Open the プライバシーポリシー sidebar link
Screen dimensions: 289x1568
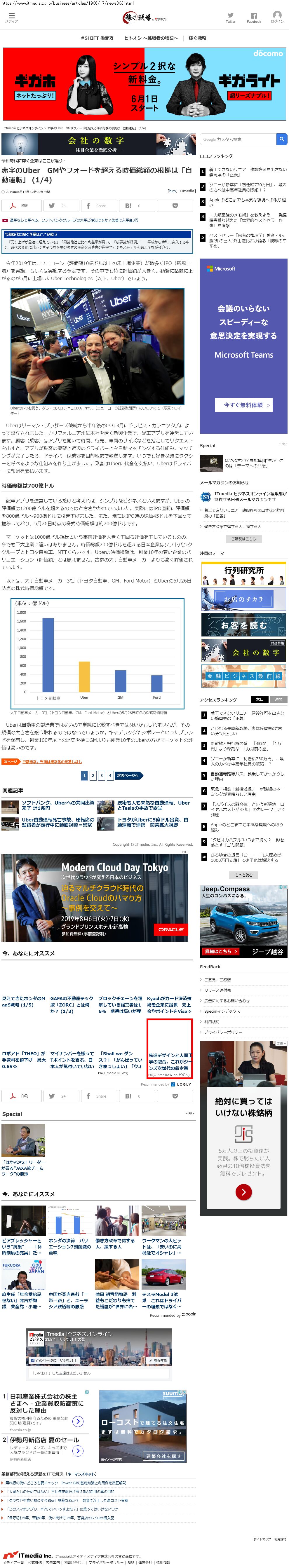pyautogui.click(x=223, y=1032)
